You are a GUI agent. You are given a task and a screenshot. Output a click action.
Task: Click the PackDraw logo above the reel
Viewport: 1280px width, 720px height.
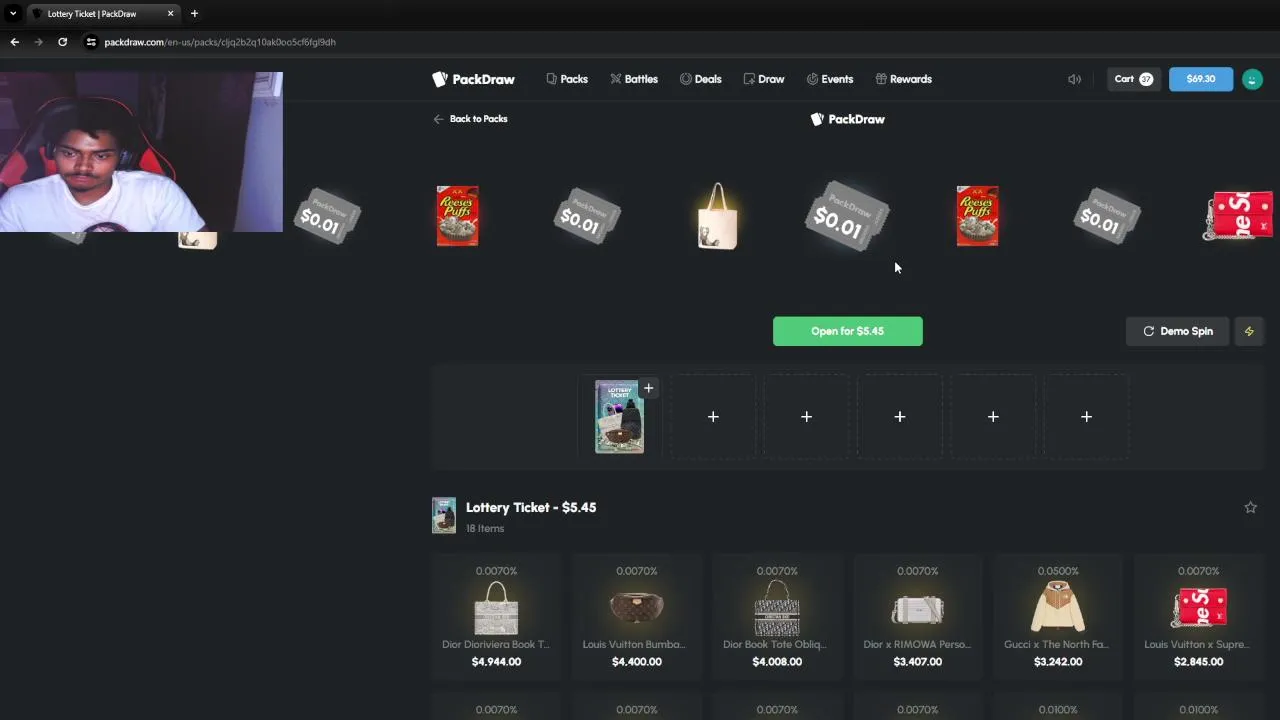click(x=847, y=119)
